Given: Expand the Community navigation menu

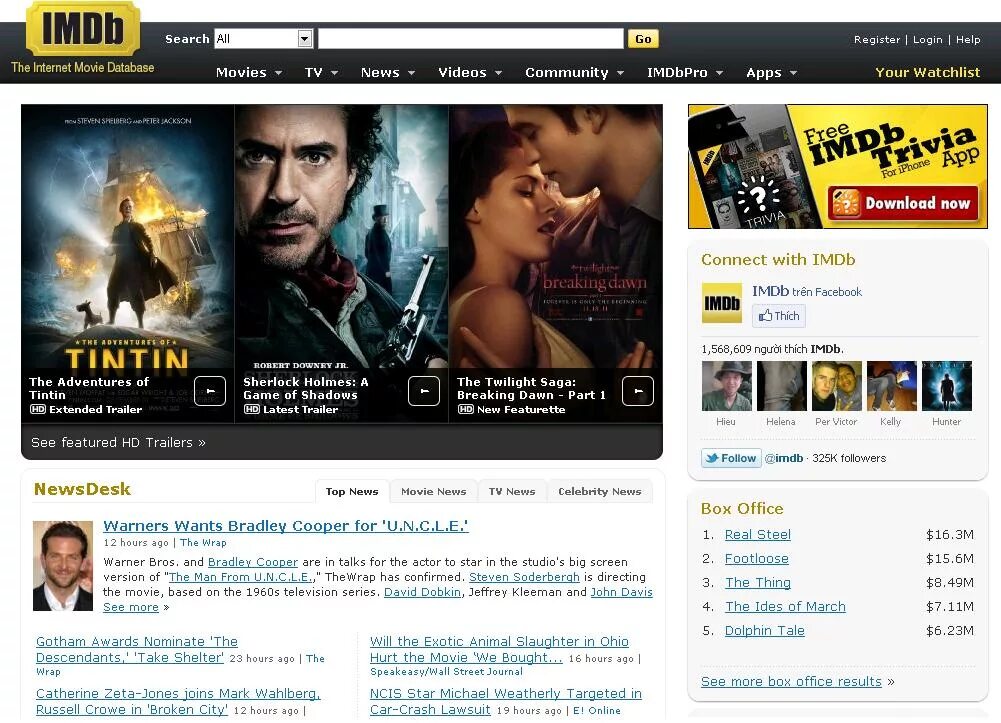Looking at the screenshot, I should (575, 73).
